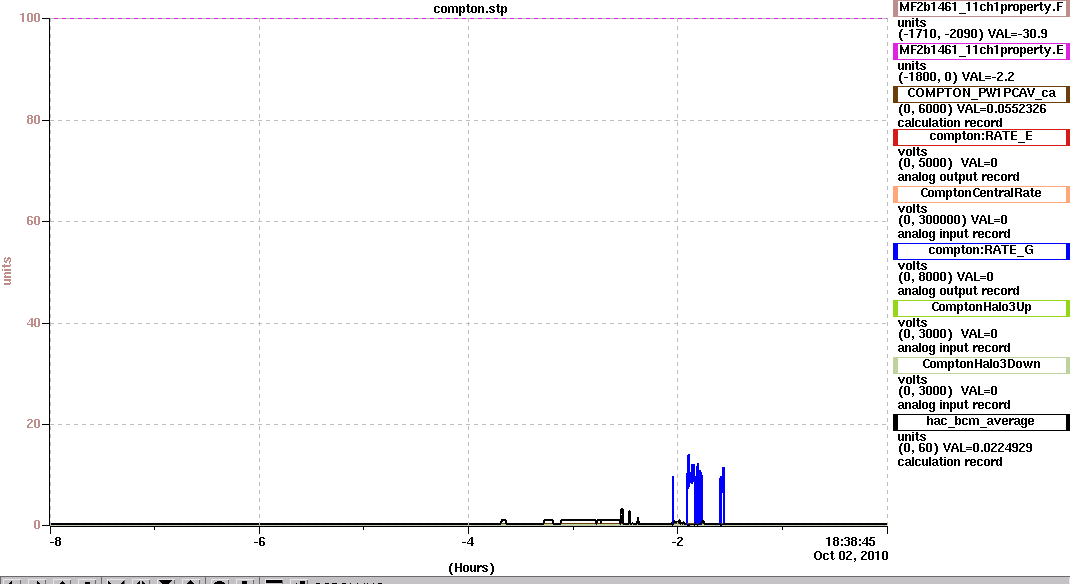Select the compton:RATE_E curve legend entry
This screenshot has height=584, width=1070.
point(981,137)
